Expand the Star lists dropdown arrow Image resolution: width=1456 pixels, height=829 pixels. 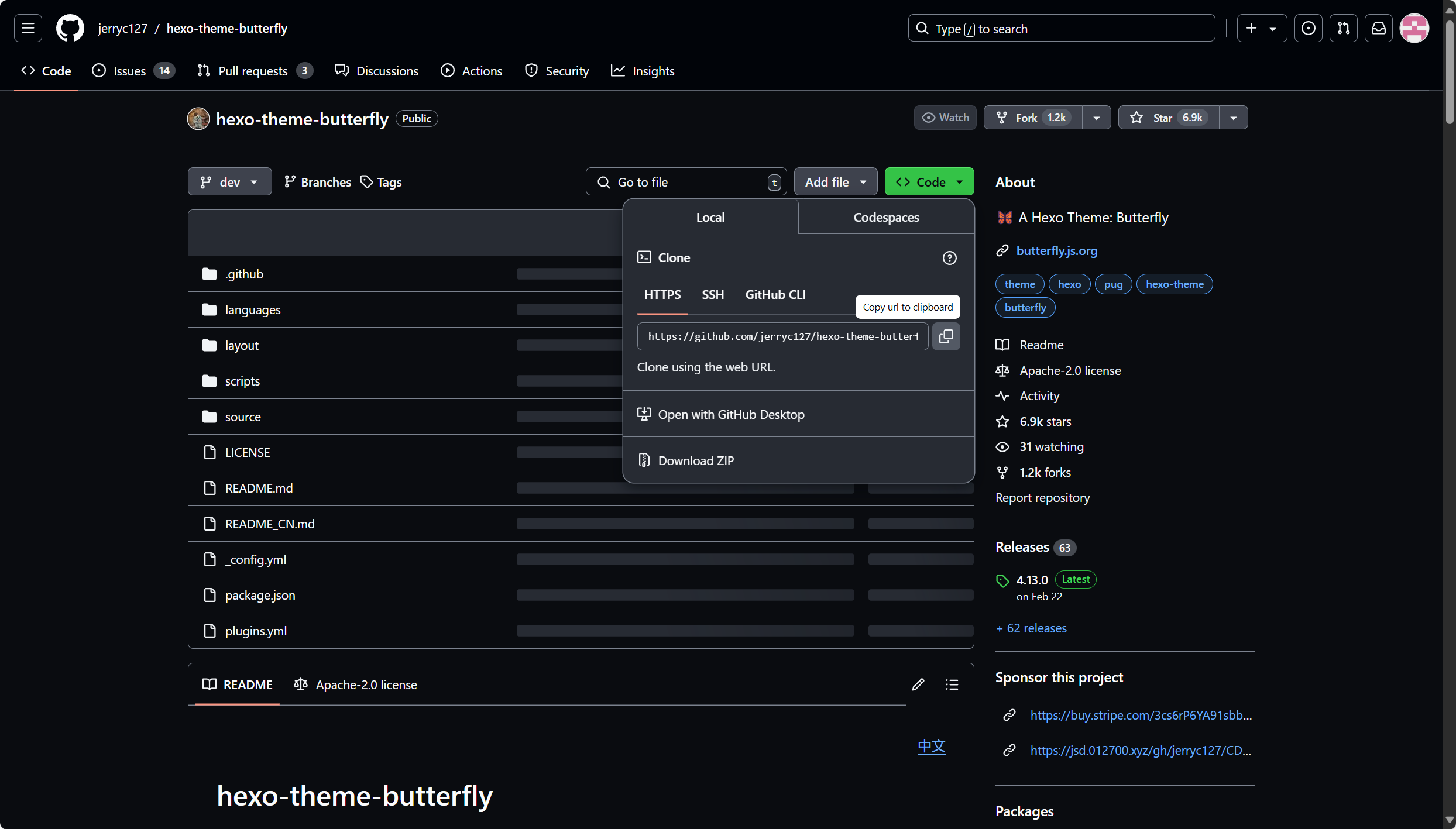click(1234, 118)
